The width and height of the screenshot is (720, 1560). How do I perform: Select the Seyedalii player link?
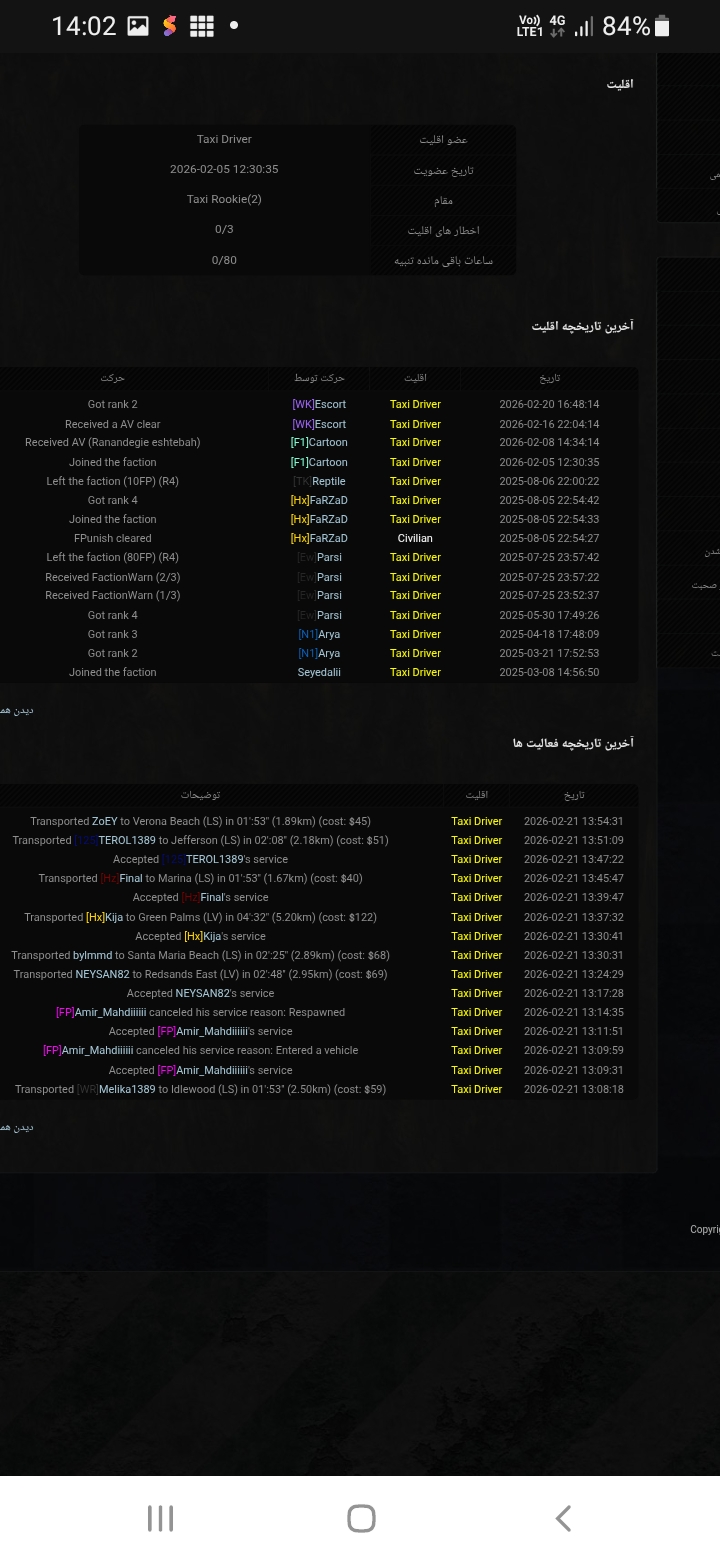(x=319, y=672)
